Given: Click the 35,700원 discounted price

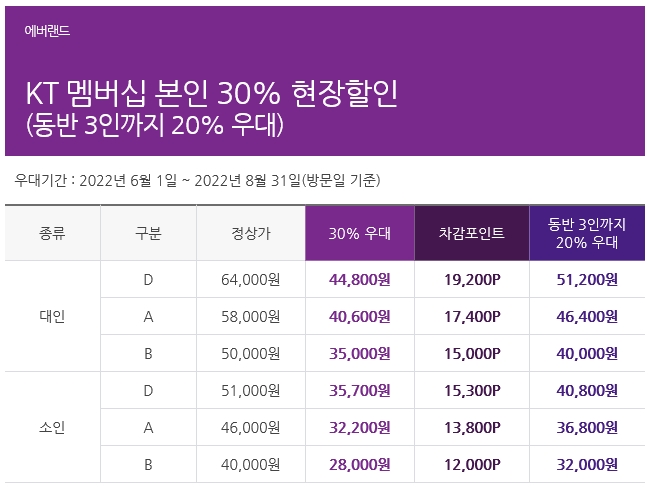Looking at the screenshot, I should tap(360, 391).
